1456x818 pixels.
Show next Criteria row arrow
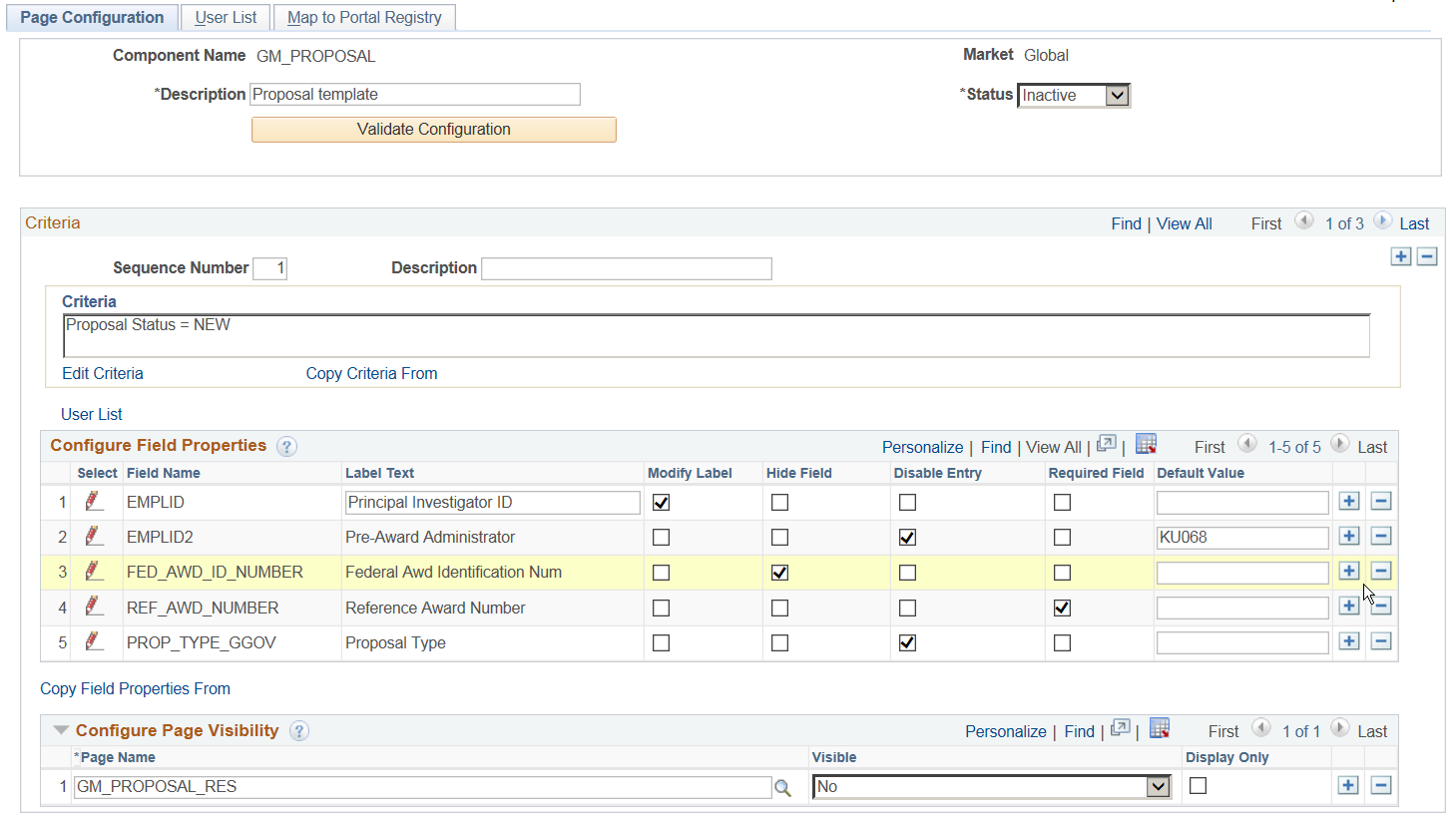click(1383, 221)
